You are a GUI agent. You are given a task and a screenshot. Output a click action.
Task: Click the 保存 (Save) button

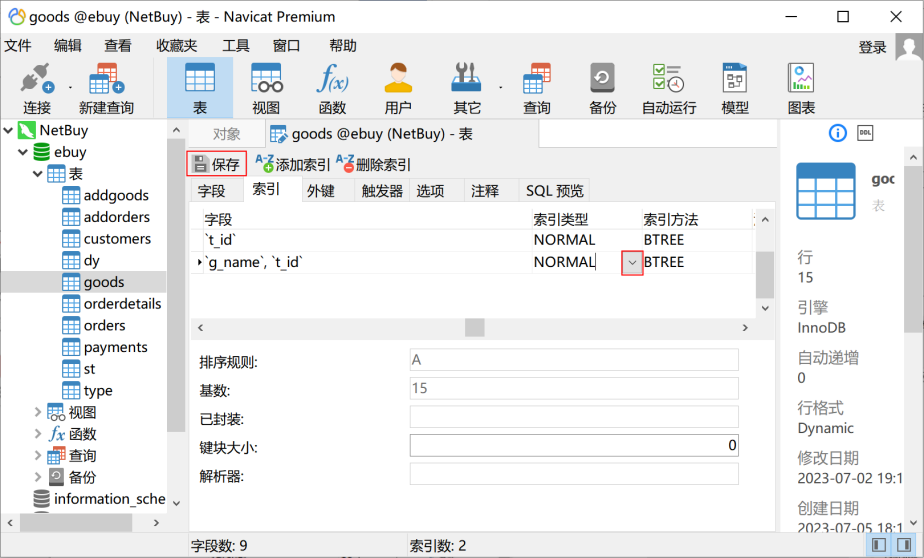tap(217, 164)
